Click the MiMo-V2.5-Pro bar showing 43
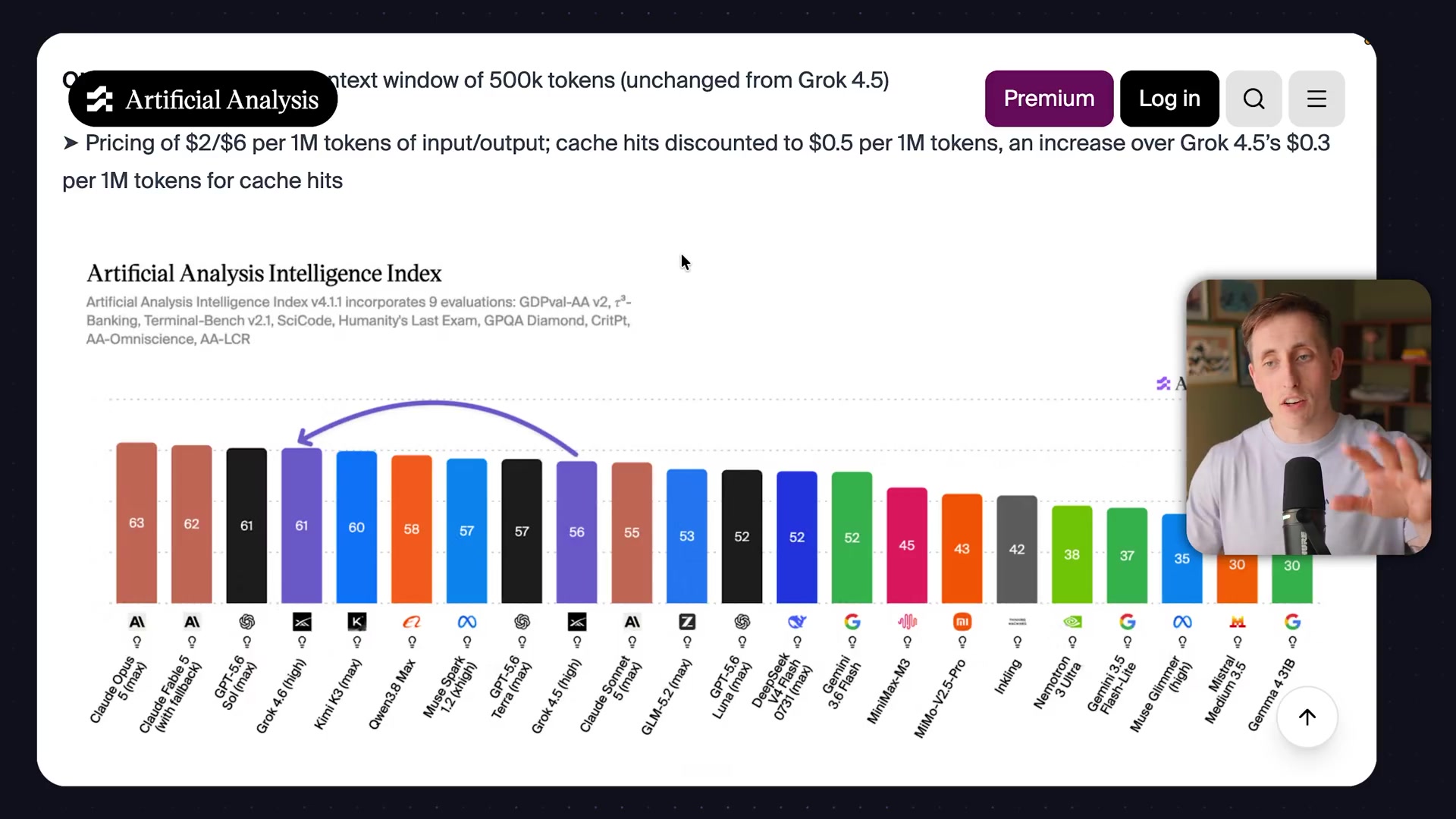This screenshot has height=819, width=1456. coord(962,549)
